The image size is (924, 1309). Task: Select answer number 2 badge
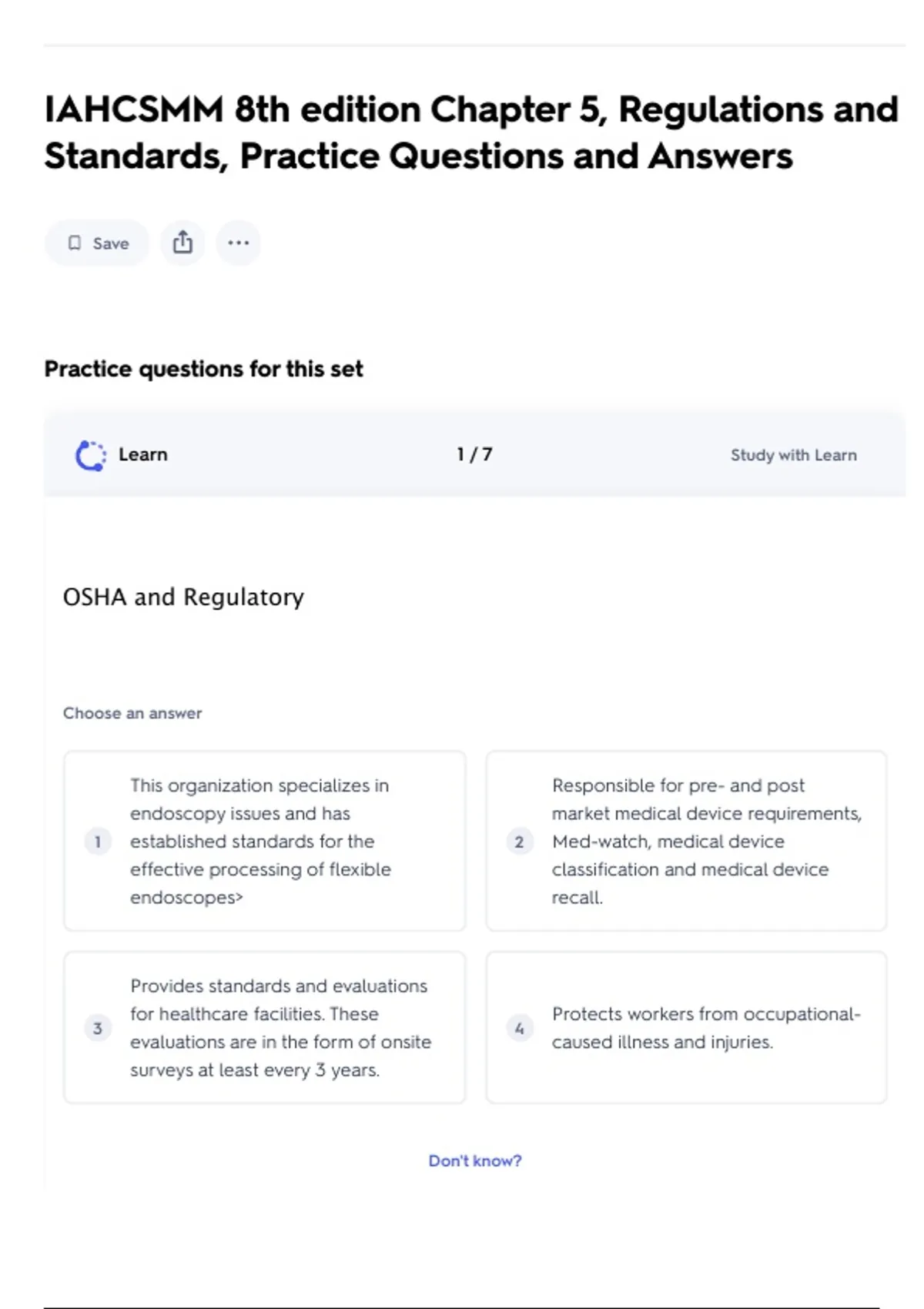[520, 842]
